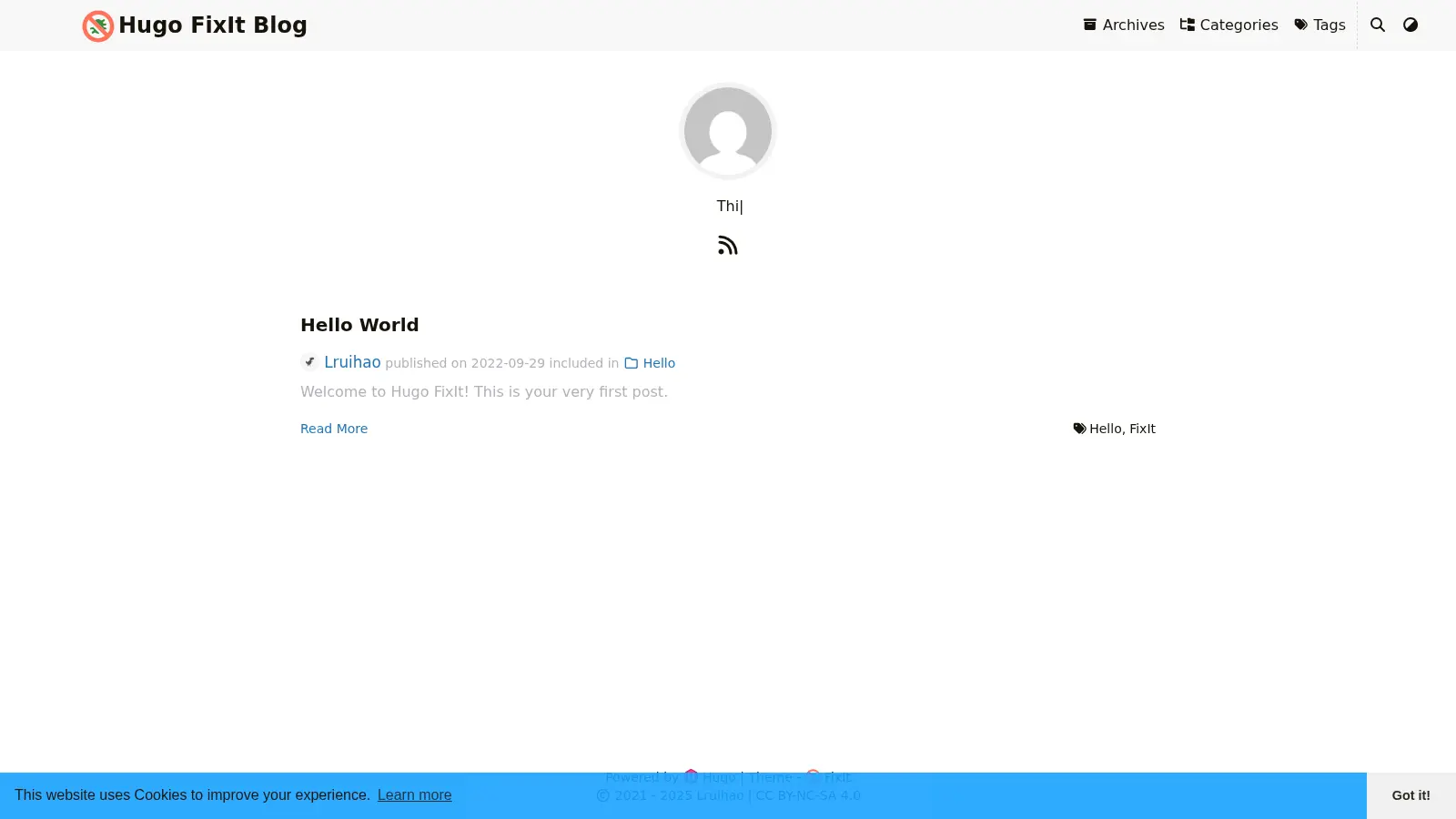Click Read More for Hello World
This screenshot has height=819, width=1456.
pos(334,429)
